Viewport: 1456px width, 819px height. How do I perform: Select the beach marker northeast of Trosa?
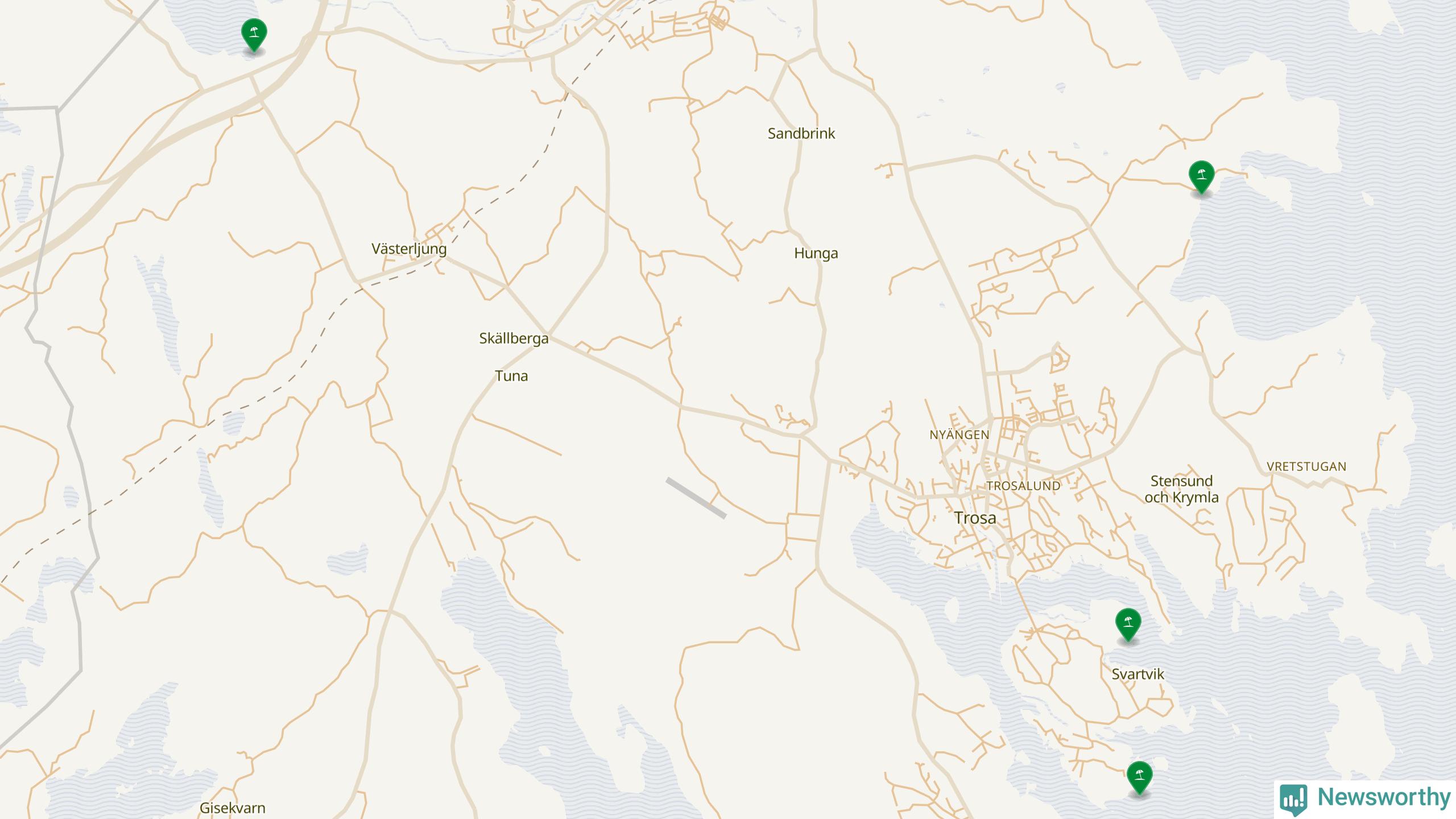tap(1202, 177)
